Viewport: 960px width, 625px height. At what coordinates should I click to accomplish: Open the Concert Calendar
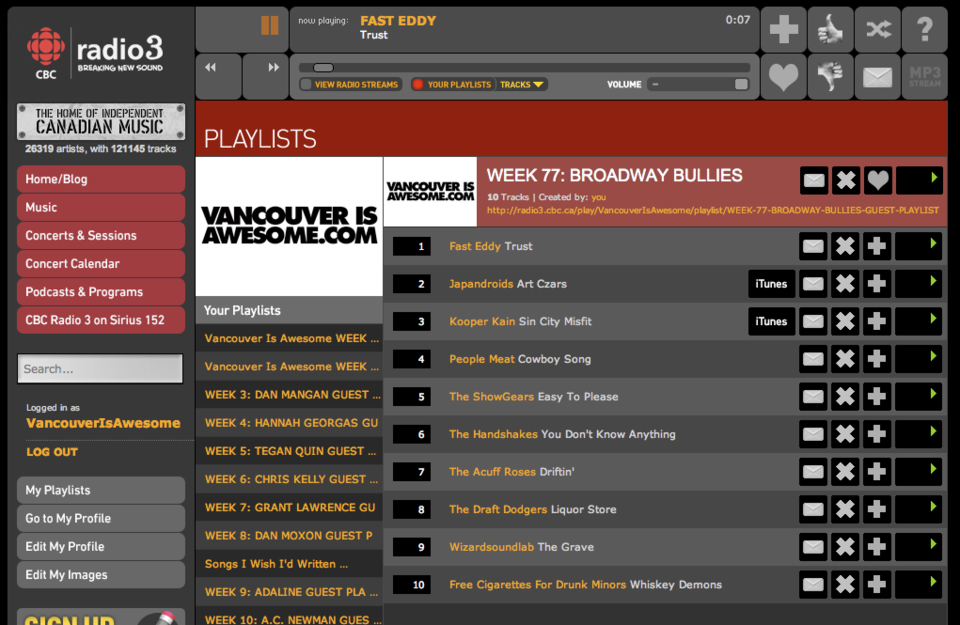[101, 264]
